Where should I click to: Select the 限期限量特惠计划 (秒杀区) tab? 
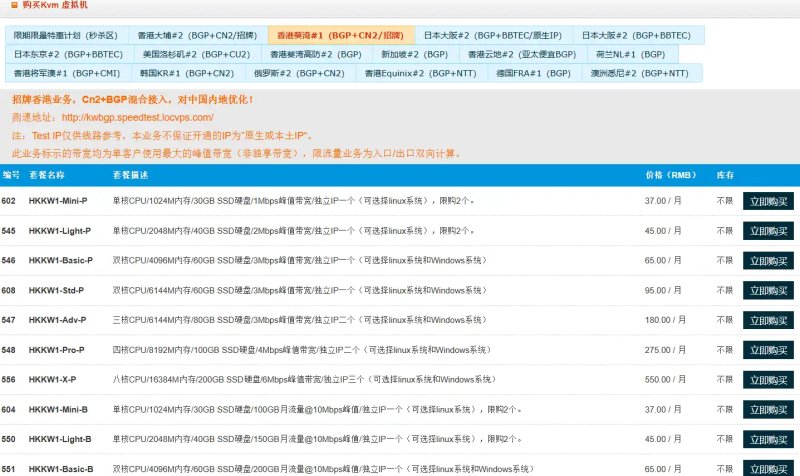coord(66,36)
